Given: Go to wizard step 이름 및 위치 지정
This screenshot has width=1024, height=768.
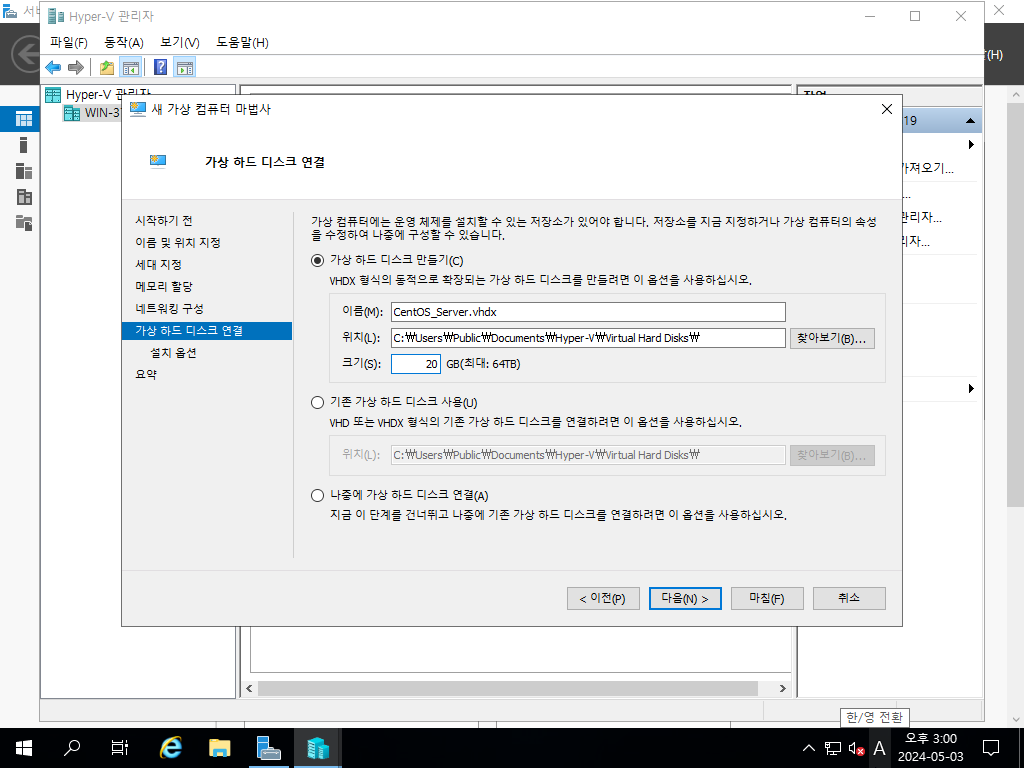Looking at the screenshot, I should 178,243.
